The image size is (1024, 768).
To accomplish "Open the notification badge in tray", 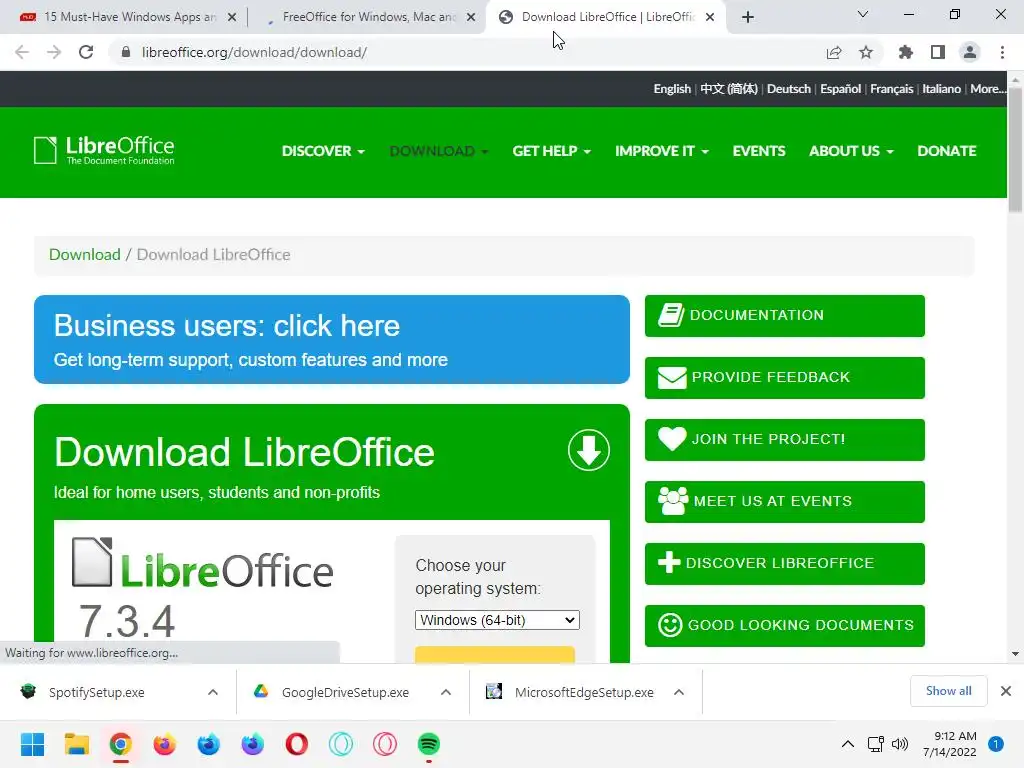I will point(996,744).
